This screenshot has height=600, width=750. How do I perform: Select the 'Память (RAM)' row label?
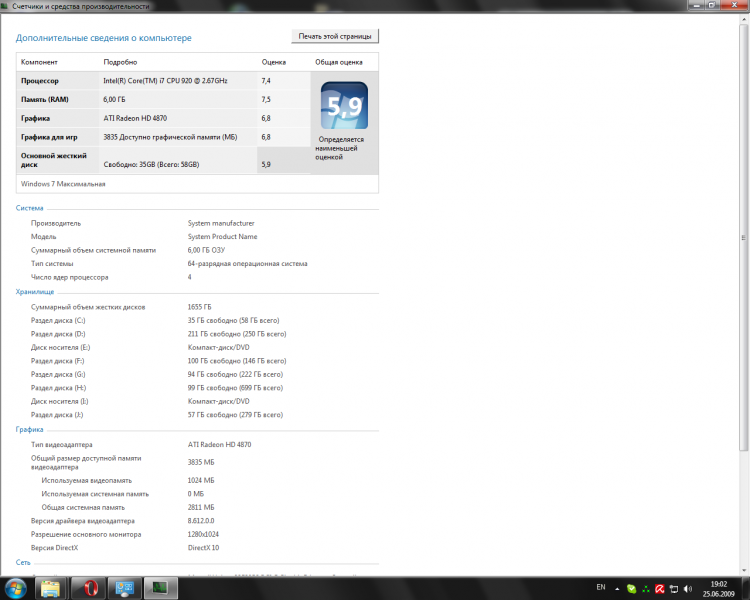[x=44, y=100]
